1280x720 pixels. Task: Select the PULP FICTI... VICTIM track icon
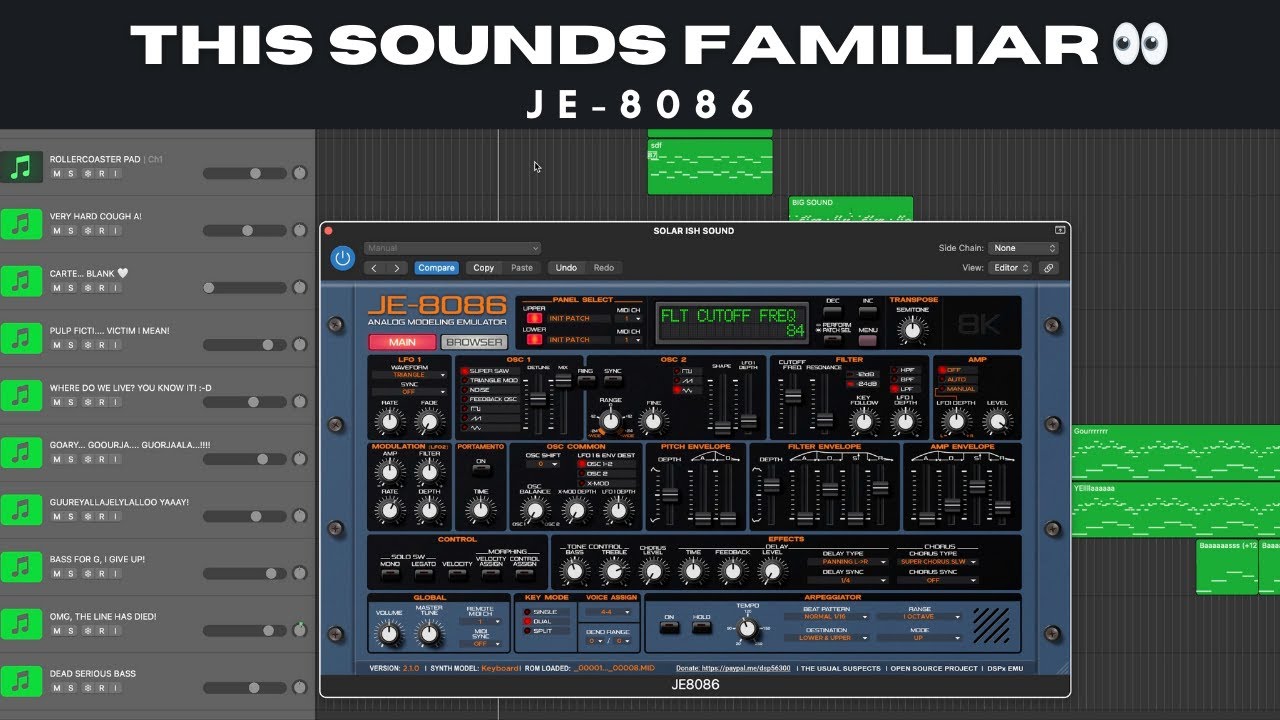pos(21,338)
